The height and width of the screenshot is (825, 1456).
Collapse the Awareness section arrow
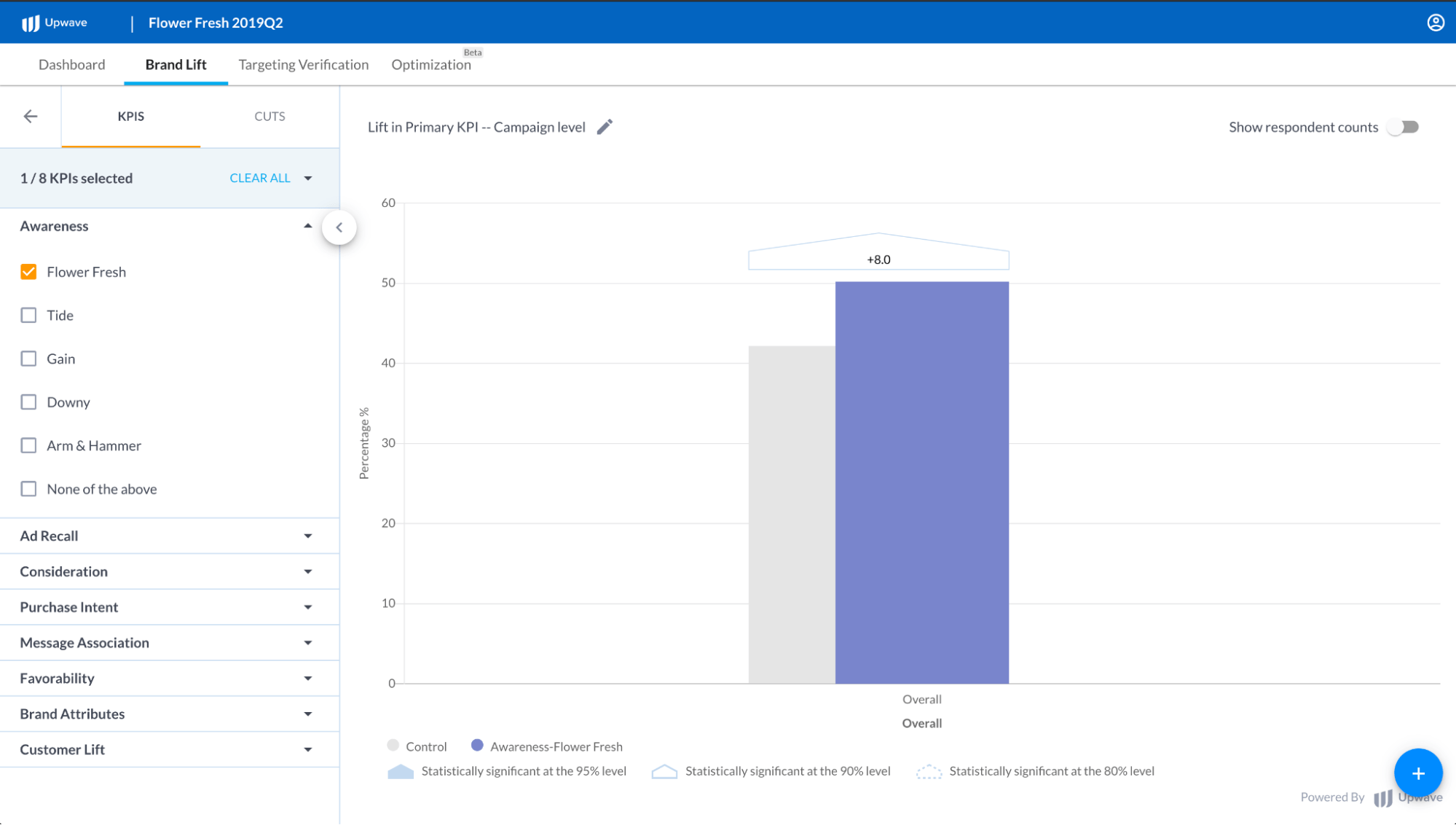point(308,226)
